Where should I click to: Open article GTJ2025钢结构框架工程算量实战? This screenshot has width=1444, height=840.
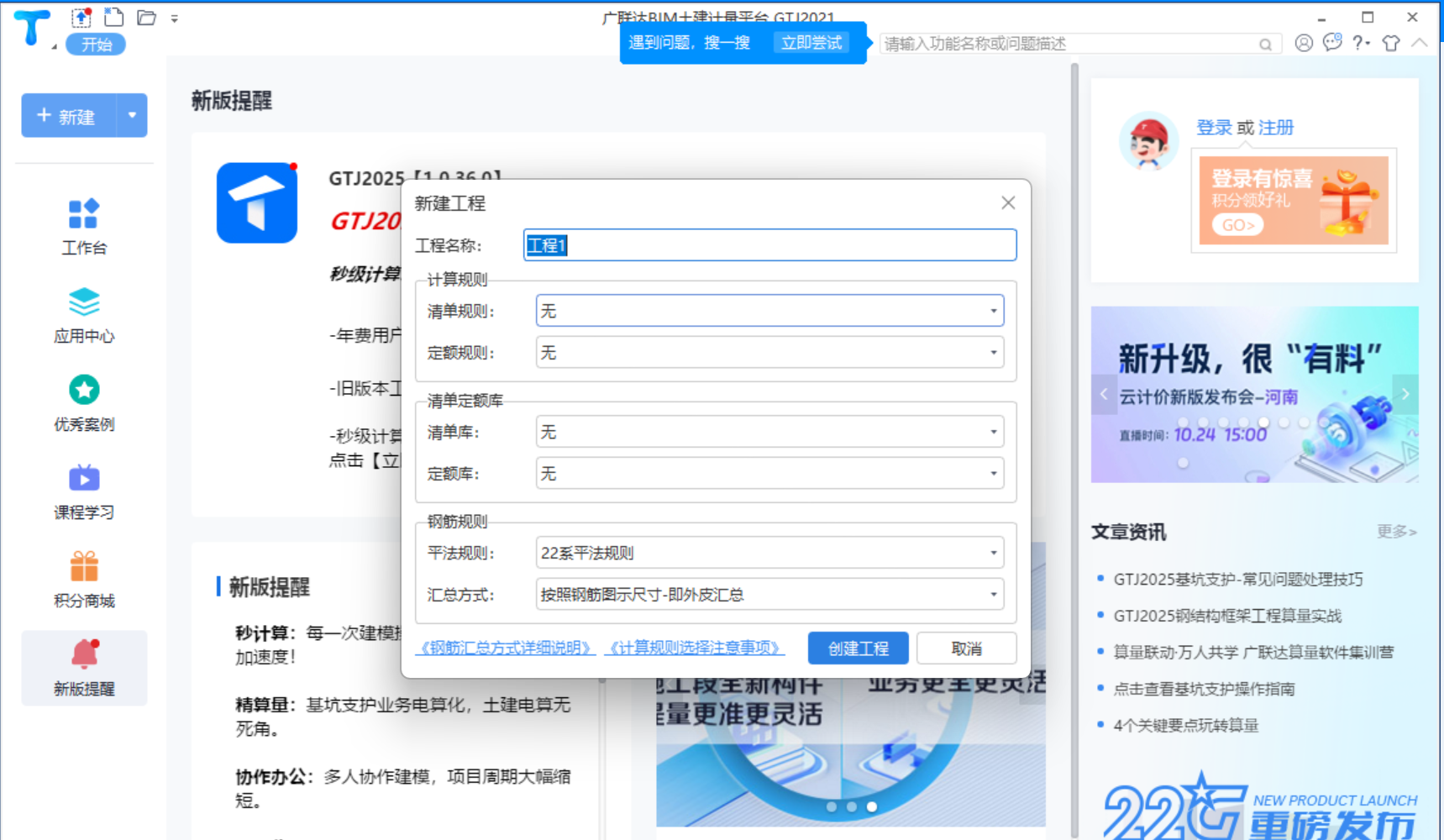pyautogui.click(x=1227, y=616)
